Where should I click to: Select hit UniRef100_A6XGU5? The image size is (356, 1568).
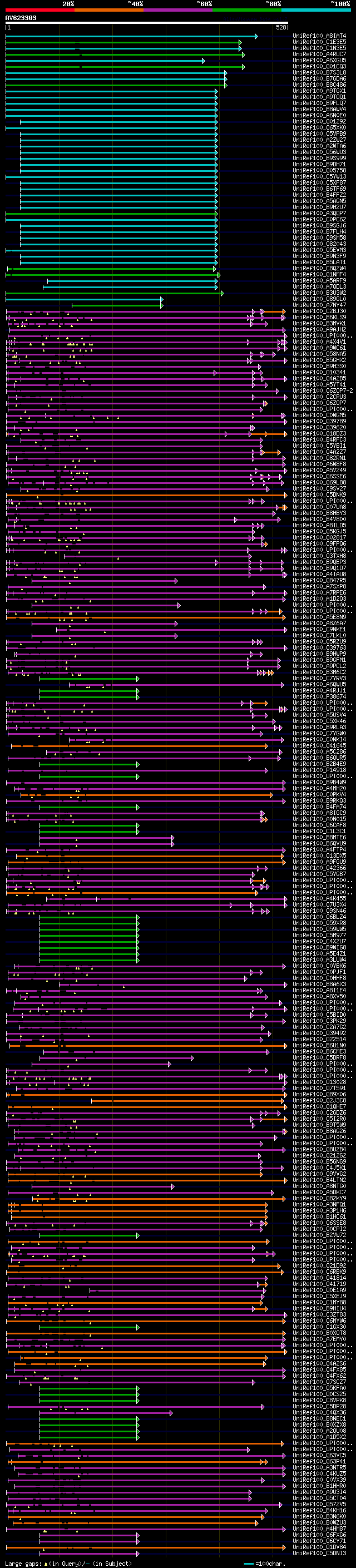coord(319,60)
